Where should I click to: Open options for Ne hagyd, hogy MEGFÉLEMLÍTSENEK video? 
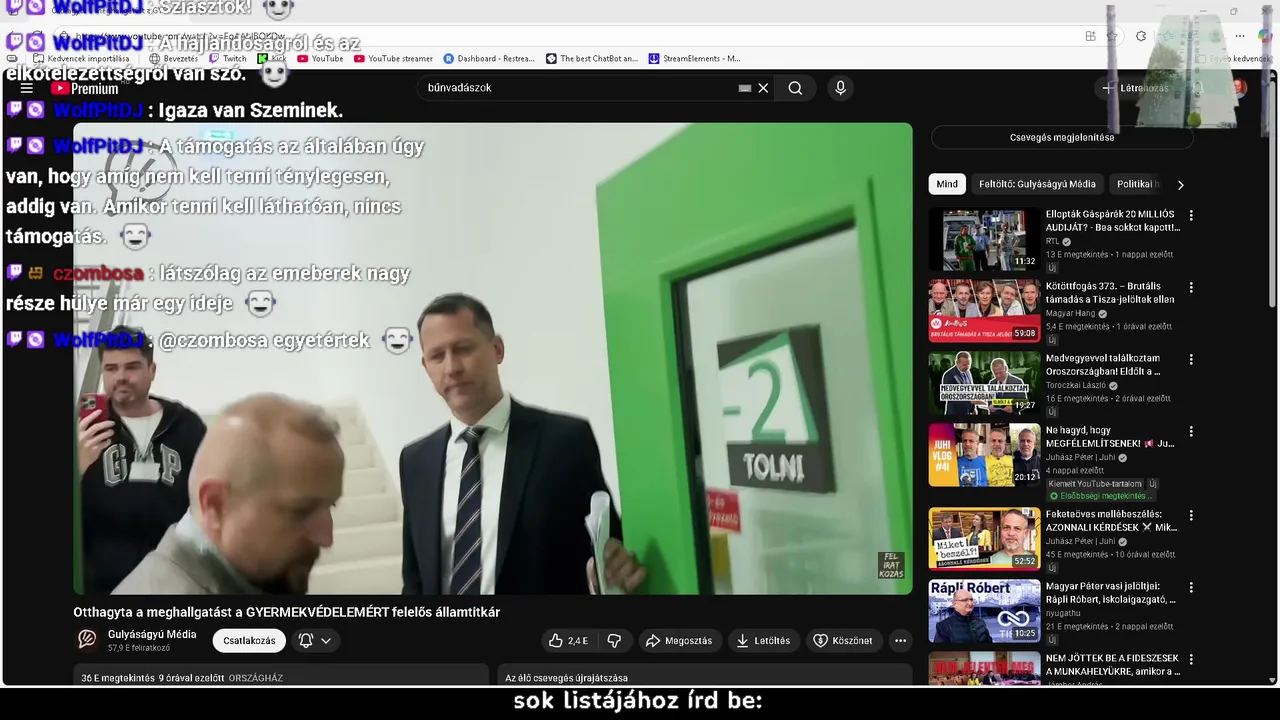coord(1191,431)
